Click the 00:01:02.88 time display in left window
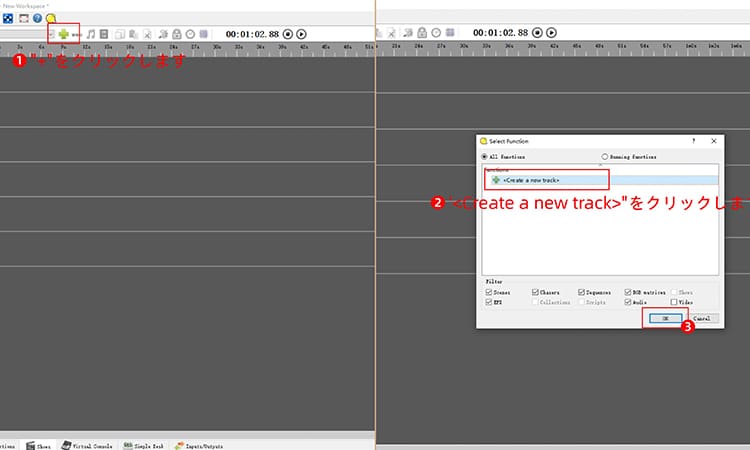 tap(252, 34)
